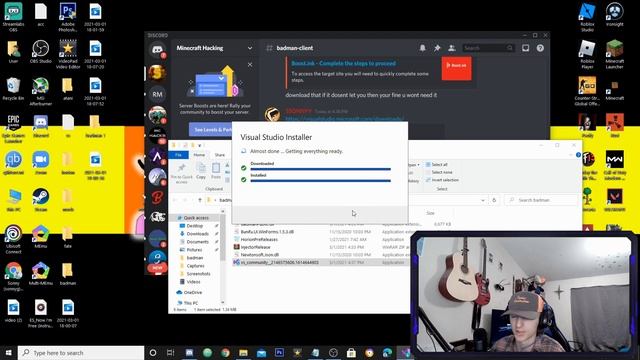Select Desktop in the navigation pane

tap(195, 226)
